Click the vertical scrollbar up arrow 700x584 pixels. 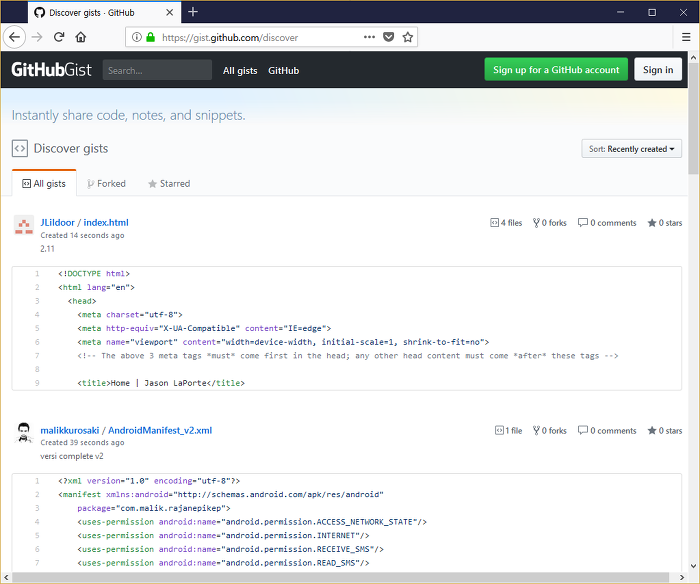pyautogui.click(x=693, y=58)
